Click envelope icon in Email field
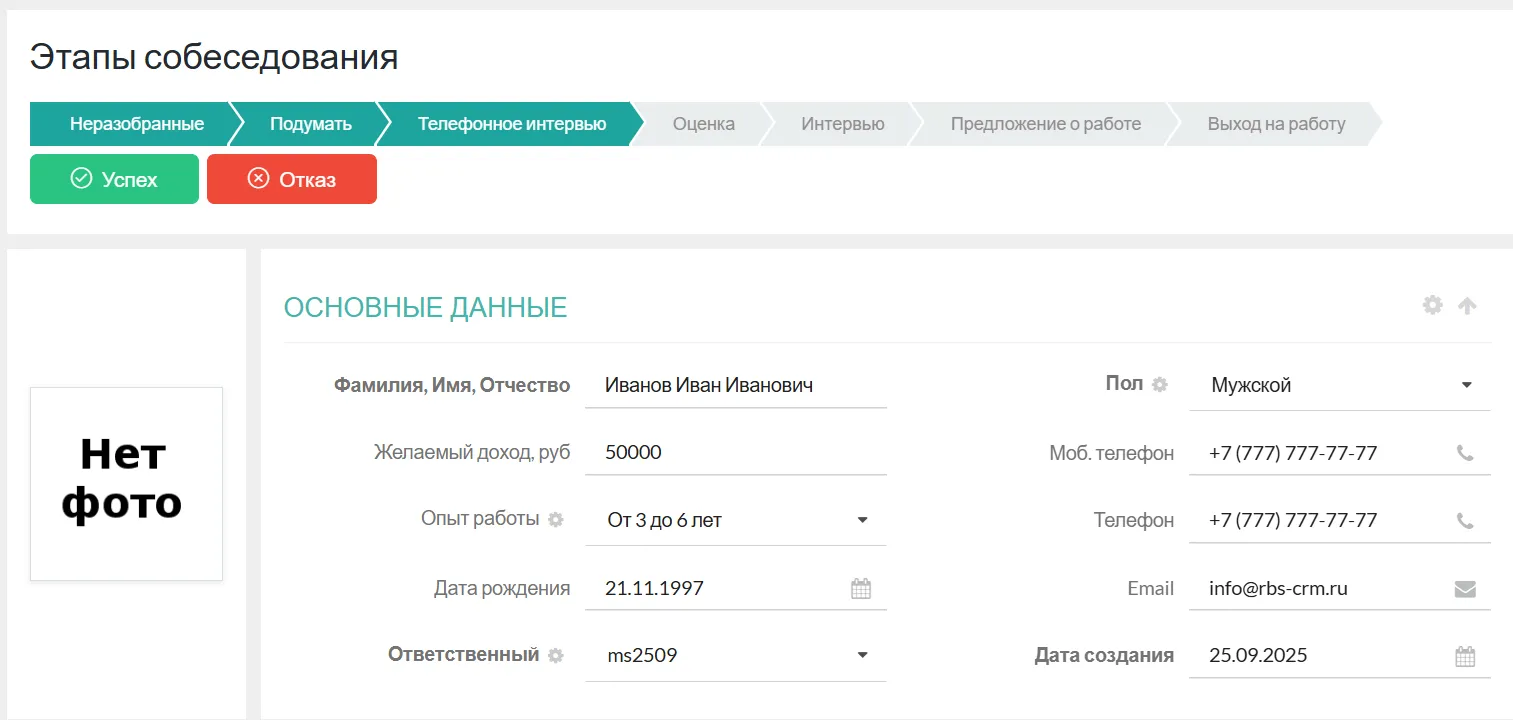The image size is (1513, 720). point(1465,589)
